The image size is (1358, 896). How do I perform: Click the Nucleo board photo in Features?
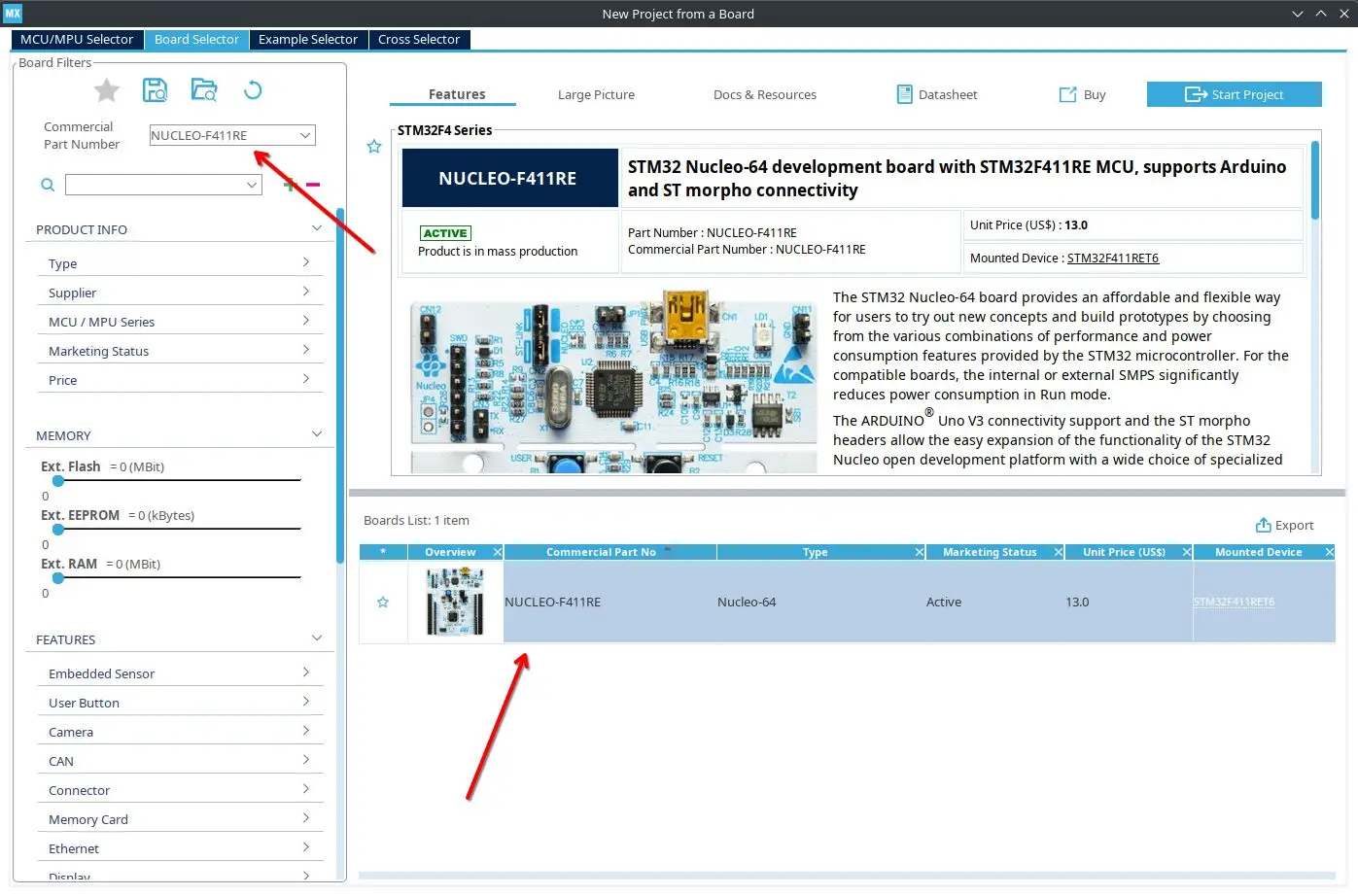[x=614, y=381]
